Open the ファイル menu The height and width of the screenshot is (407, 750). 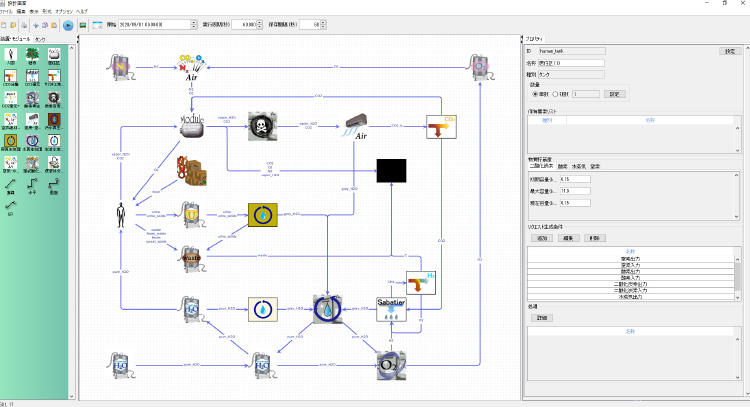click(9, 10)
